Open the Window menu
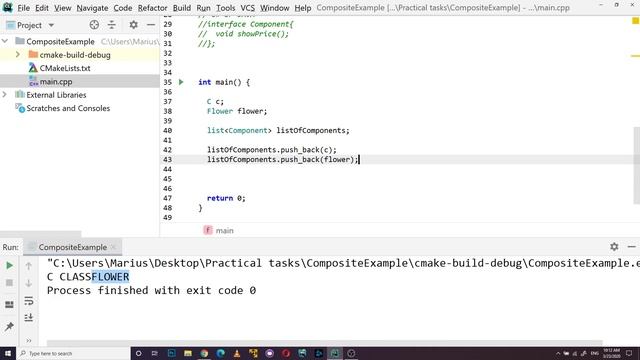The width and height of the screenshot is (640, 360). pyautogui.click(x=275, y=8)
